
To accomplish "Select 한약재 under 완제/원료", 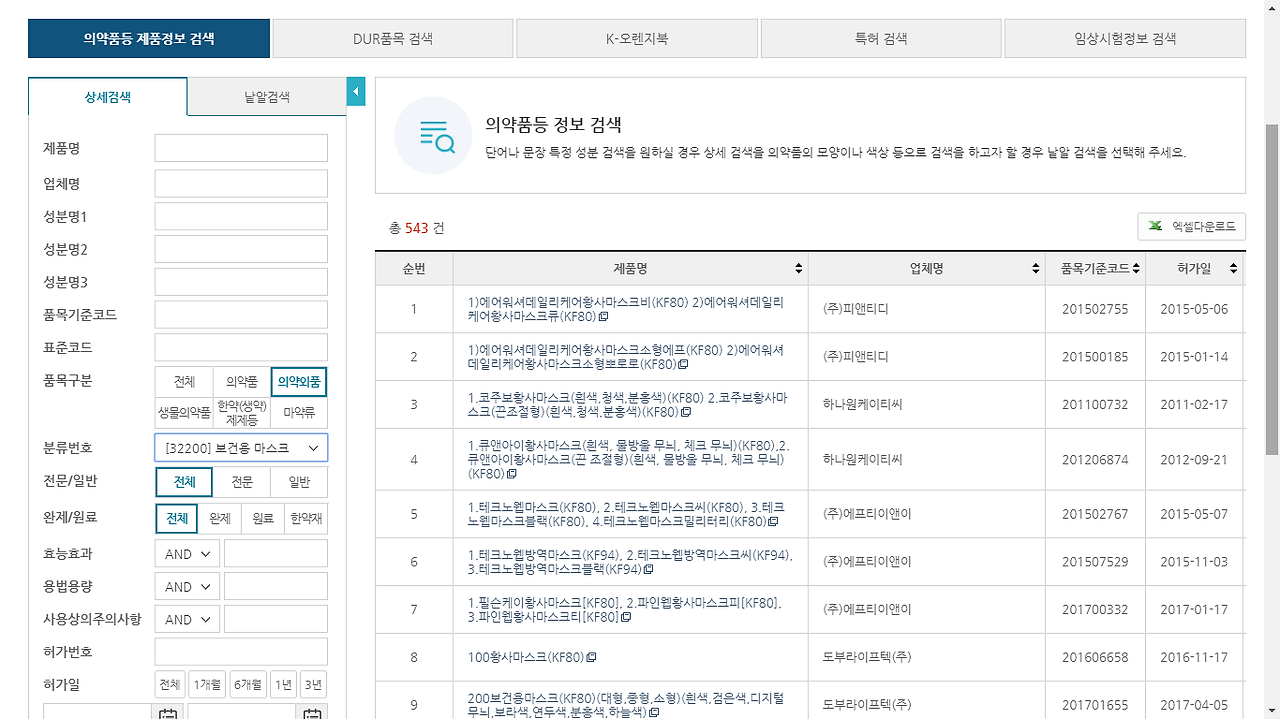I will 306,519.
